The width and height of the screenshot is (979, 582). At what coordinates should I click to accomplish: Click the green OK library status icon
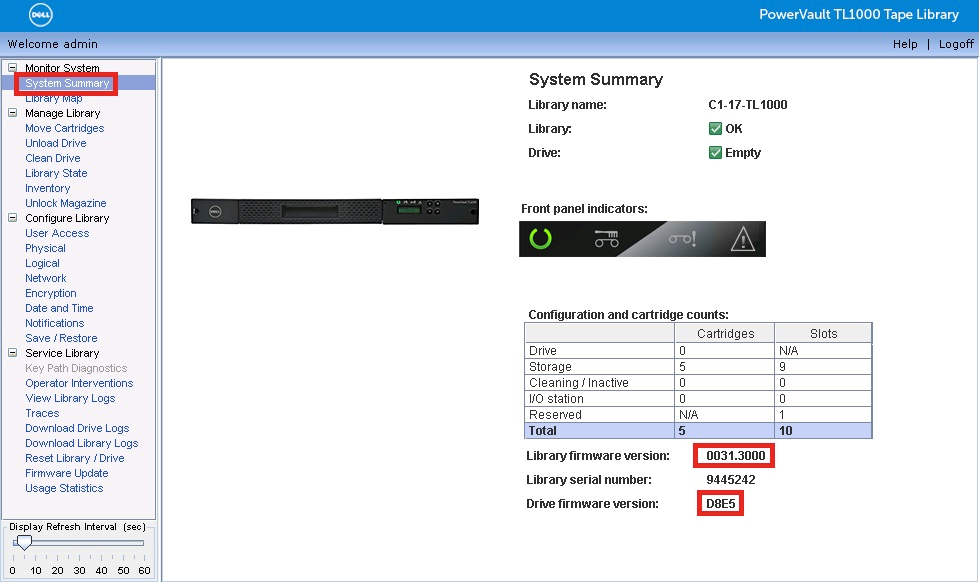[716, 128]
